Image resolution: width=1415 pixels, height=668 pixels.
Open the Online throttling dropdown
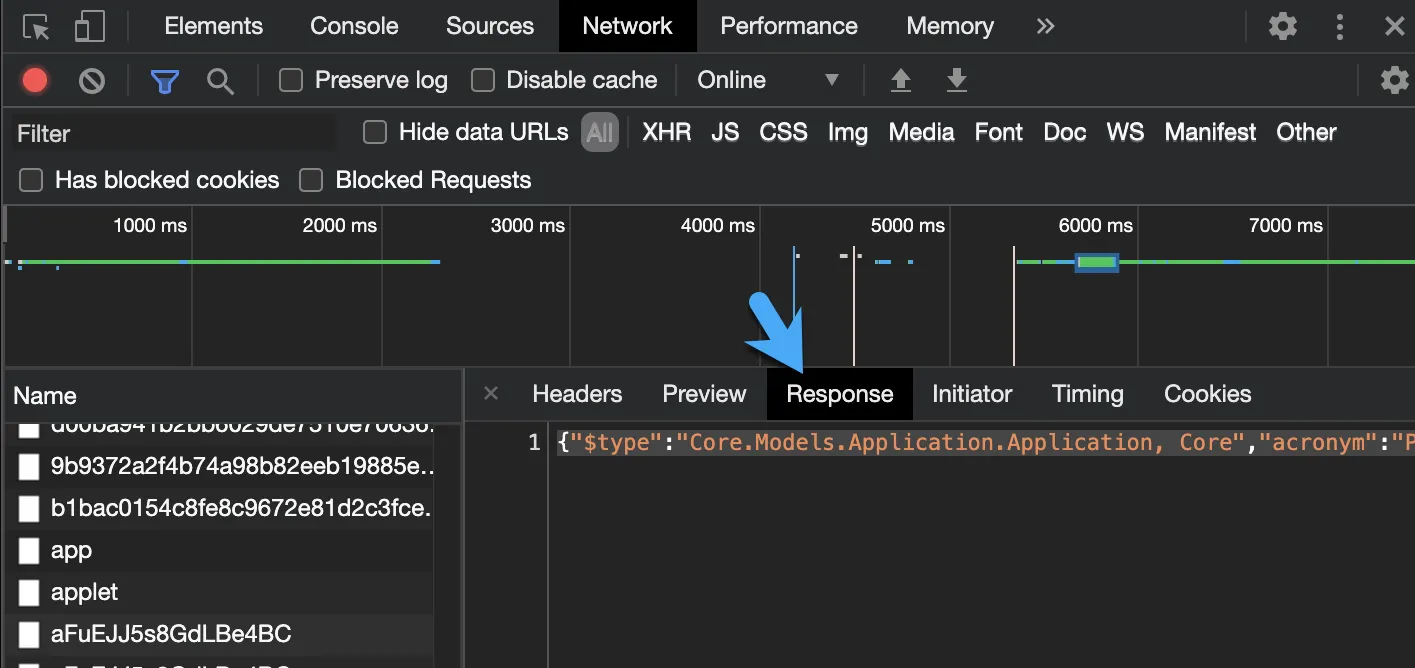coord(767,80)
